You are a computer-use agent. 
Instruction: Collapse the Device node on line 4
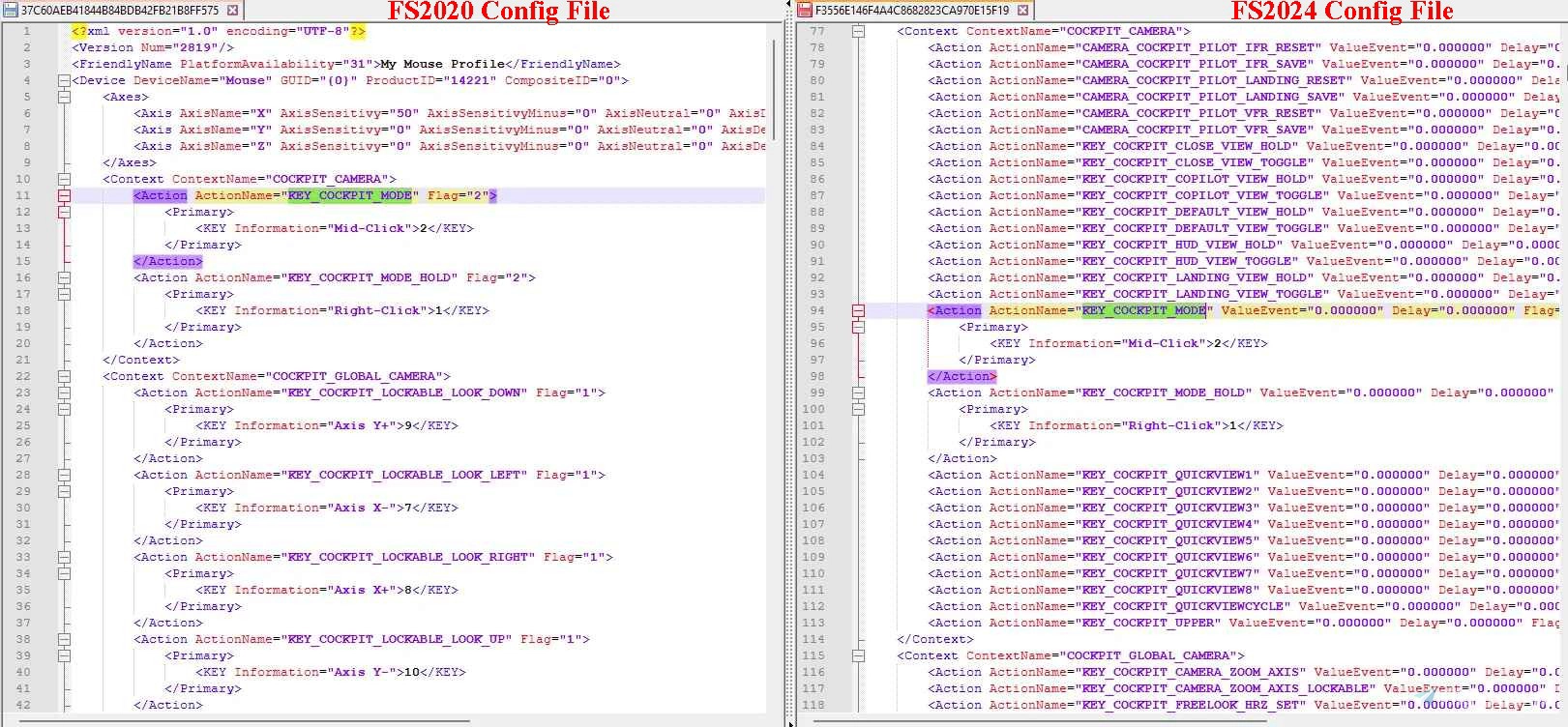click(x=64, y=80)
